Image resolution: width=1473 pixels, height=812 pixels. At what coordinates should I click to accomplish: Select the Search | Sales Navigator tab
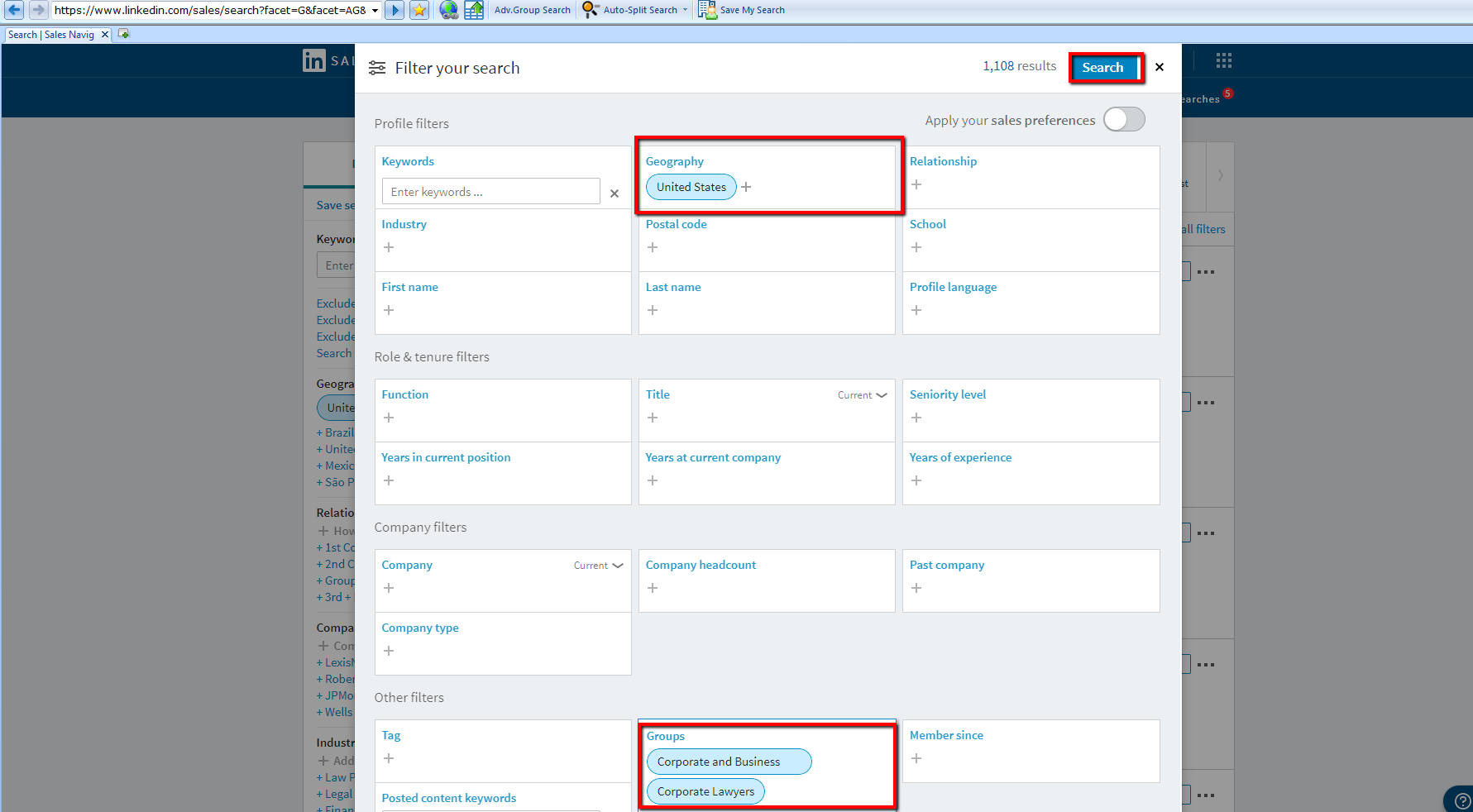pos(51,35)
